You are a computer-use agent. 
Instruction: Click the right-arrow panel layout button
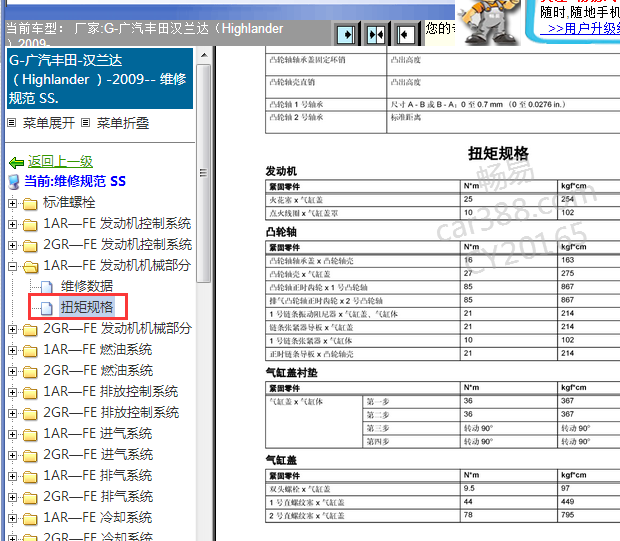(x=346, y=35)
